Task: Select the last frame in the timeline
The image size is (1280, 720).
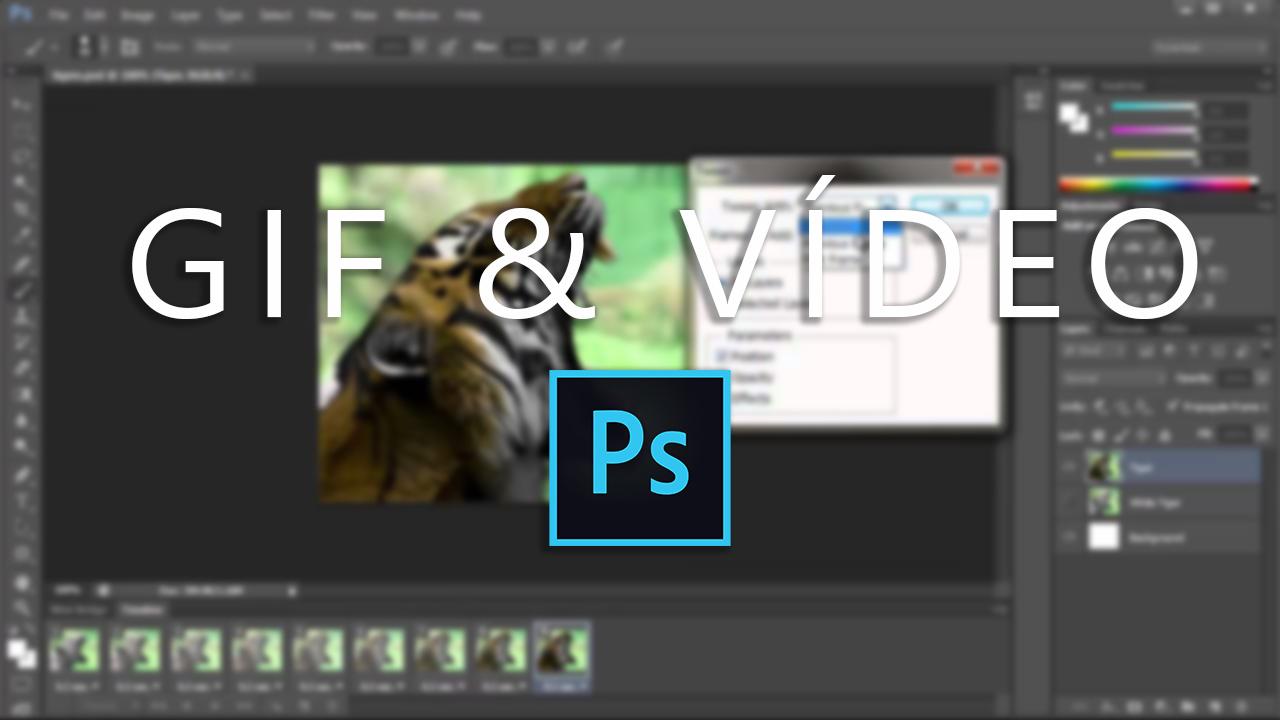Action: click(561, 654)
